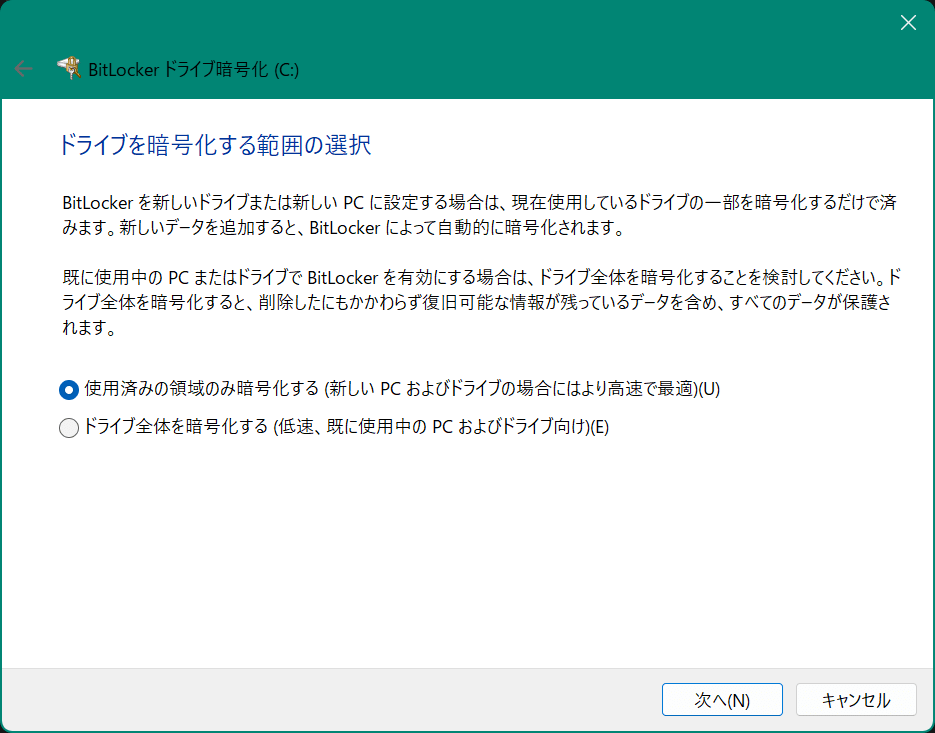Click the BitLocker key icon beside the title
Screen dimensions: 935x733
(x=69, y=68)
